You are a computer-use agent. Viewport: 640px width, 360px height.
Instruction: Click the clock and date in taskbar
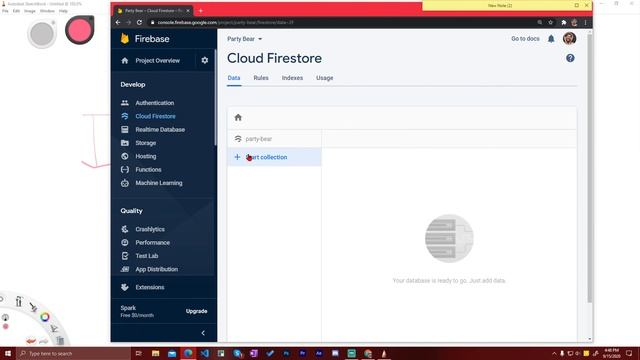(x=611, y=353)
